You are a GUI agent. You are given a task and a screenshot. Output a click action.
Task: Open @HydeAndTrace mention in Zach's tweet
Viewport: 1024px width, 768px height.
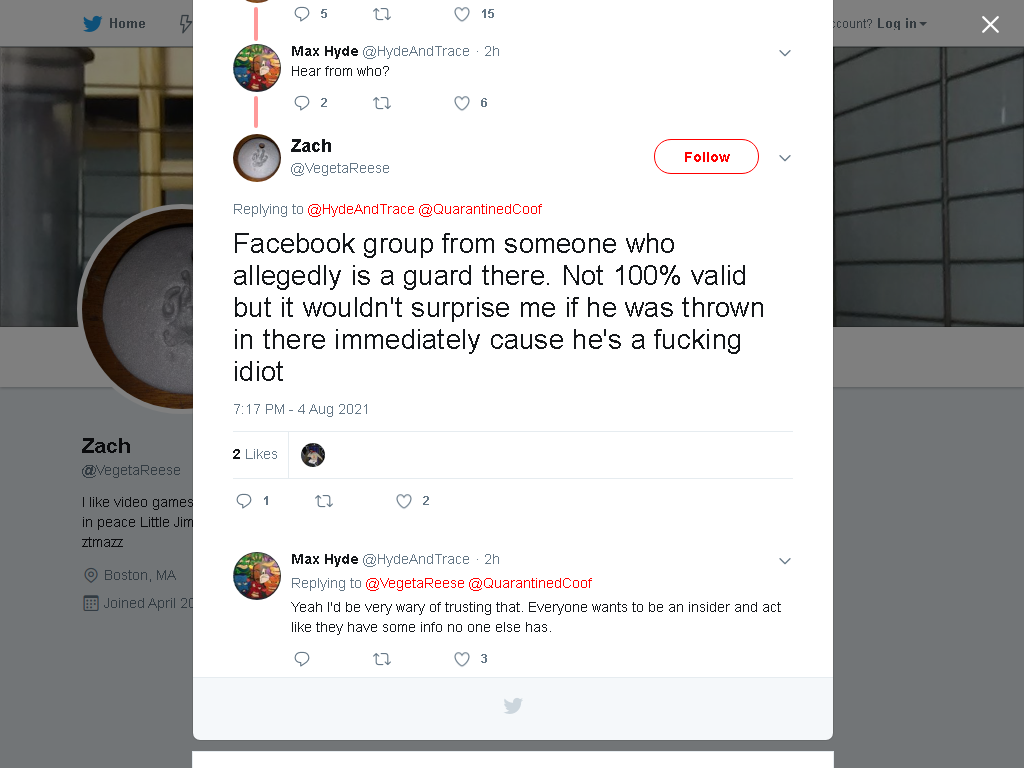click(x=360, y=209)
